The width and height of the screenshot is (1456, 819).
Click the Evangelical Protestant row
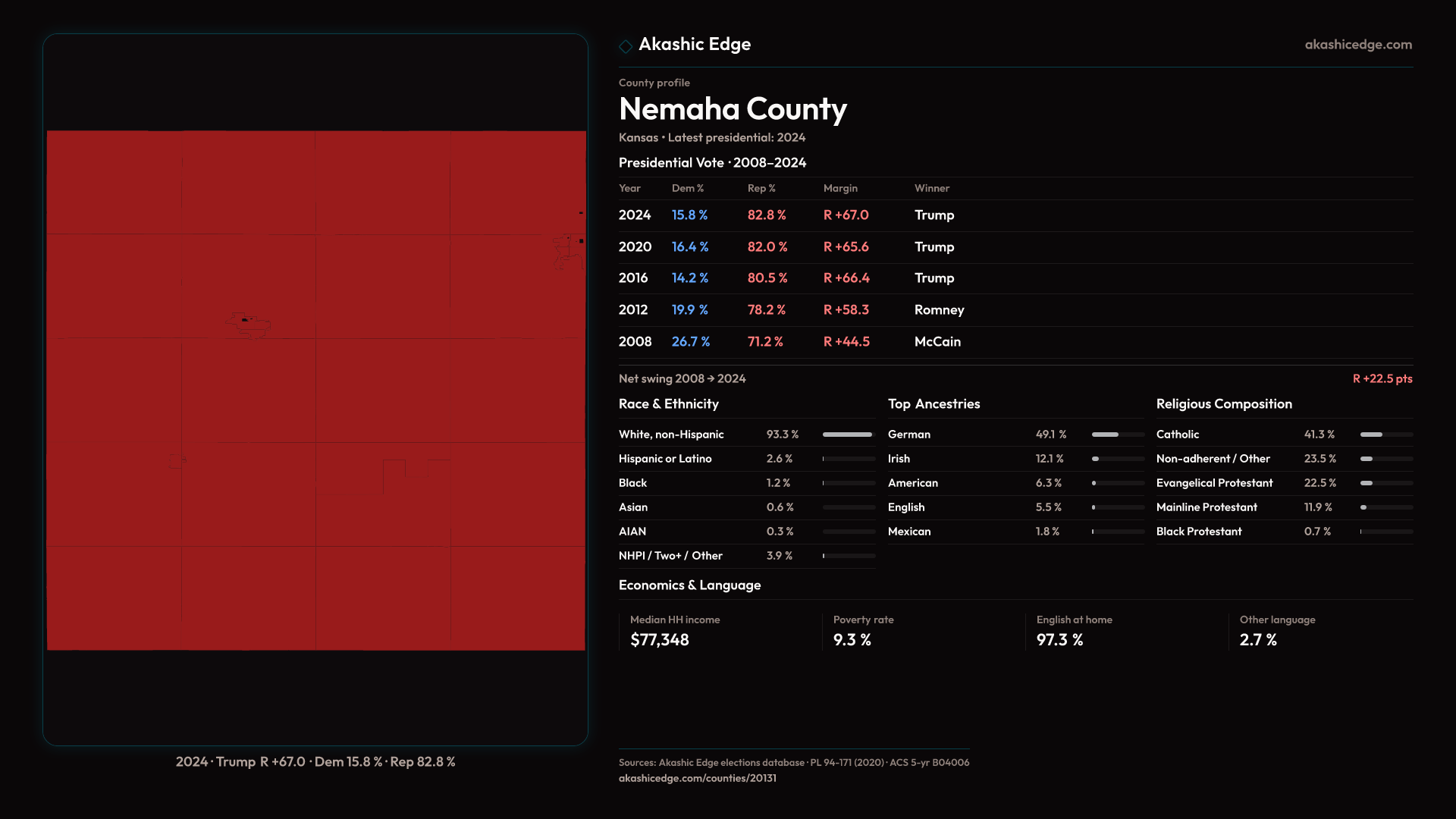[1214, 483]
